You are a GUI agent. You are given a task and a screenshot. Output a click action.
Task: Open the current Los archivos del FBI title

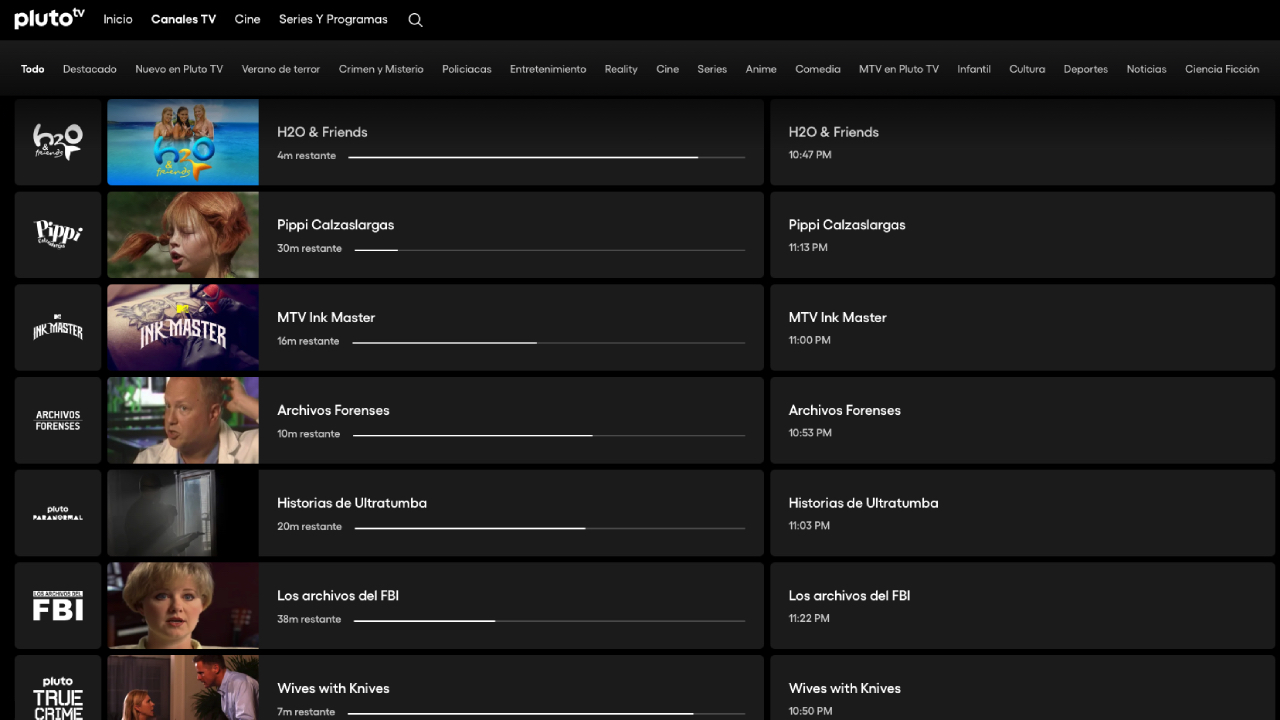click(338, 595)
